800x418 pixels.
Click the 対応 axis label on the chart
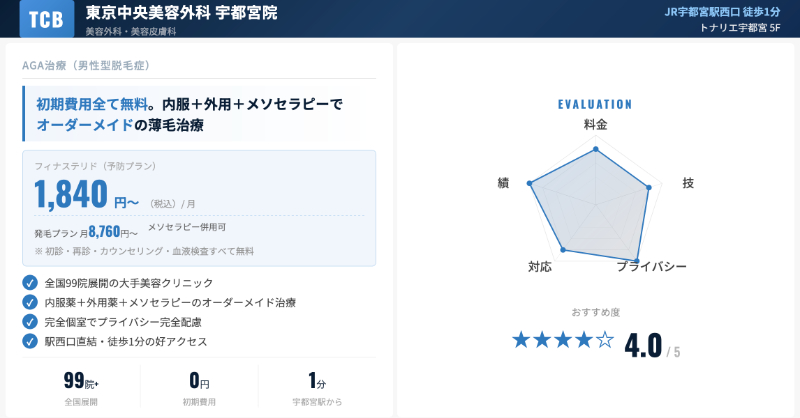(540, 267)
